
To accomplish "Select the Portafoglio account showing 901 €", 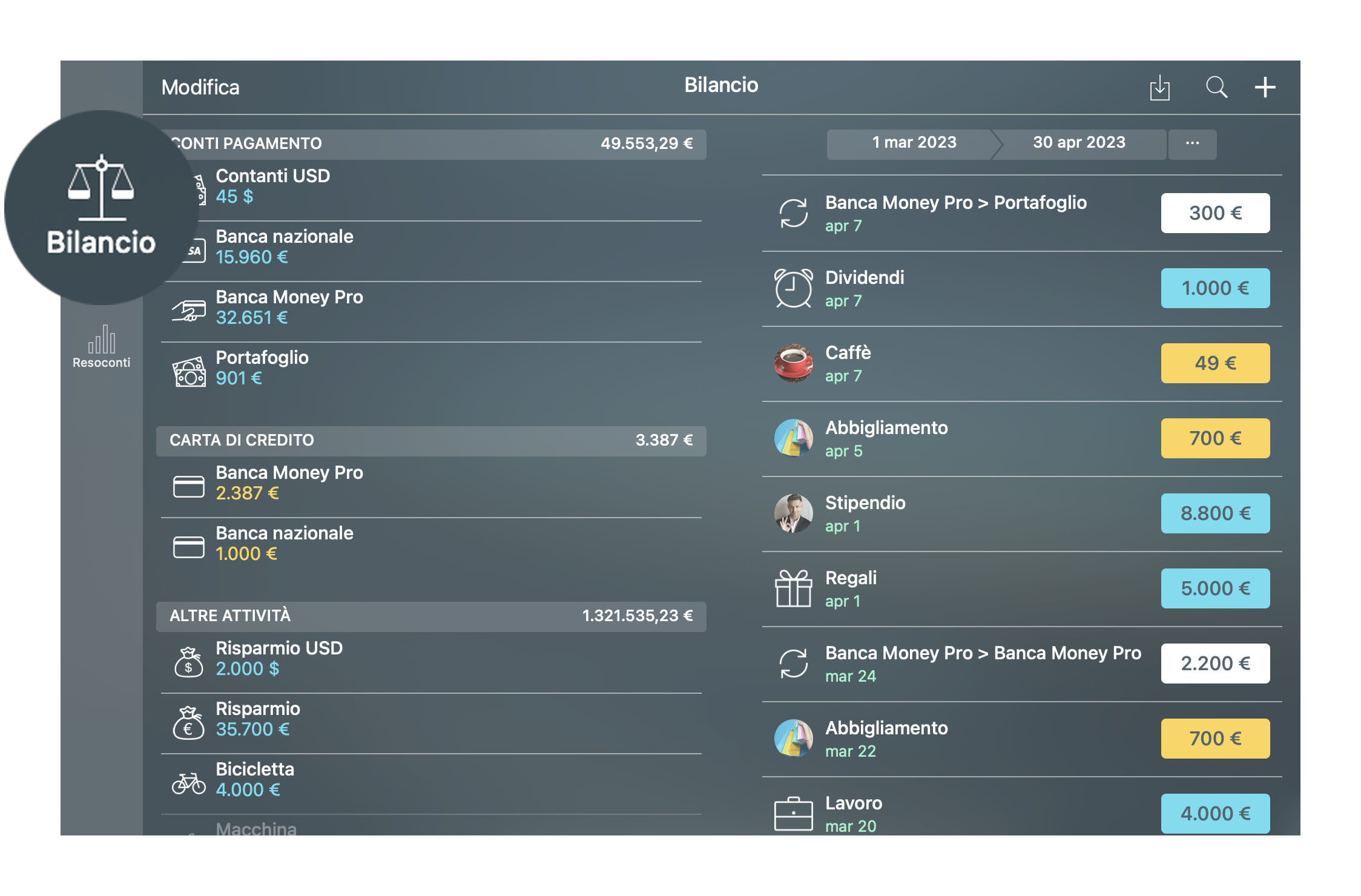I will [x=262, y=367].
